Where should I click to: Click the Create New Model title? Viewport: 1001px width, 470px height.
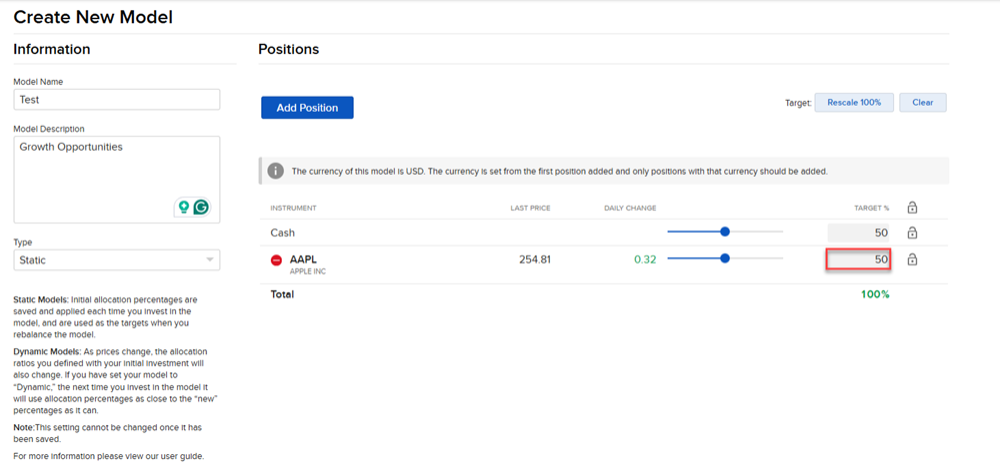(93, 17)
